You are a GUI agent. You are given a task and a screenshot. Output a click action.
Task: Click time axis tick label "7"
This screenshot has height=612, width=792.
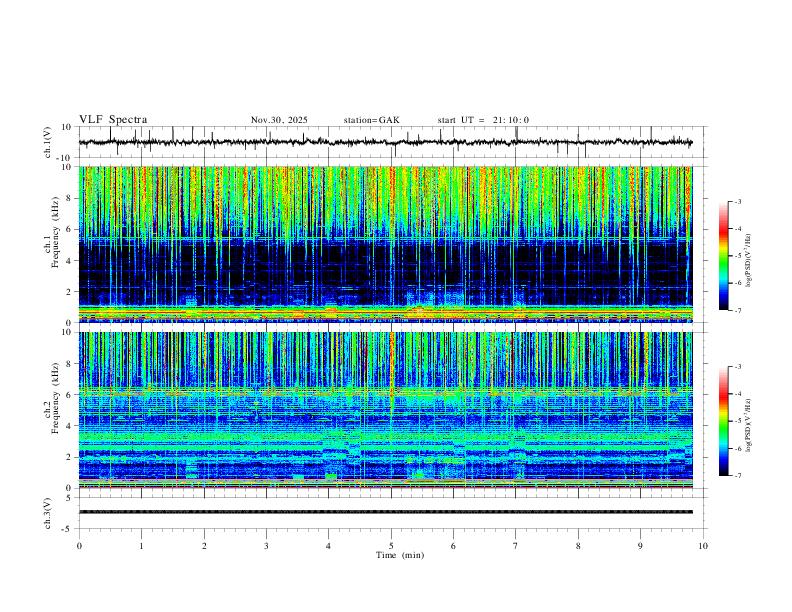tap(516, 546)
